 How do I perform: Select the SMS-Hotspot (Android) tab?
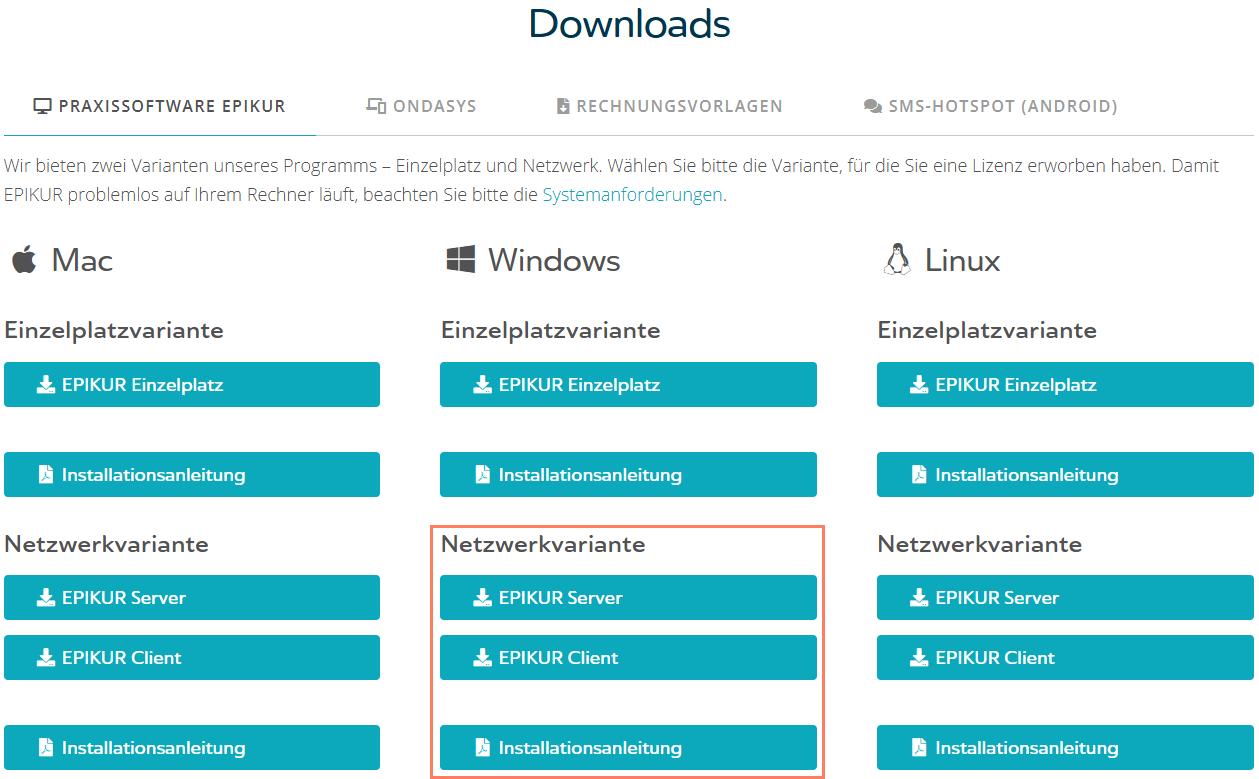[990, 106]
